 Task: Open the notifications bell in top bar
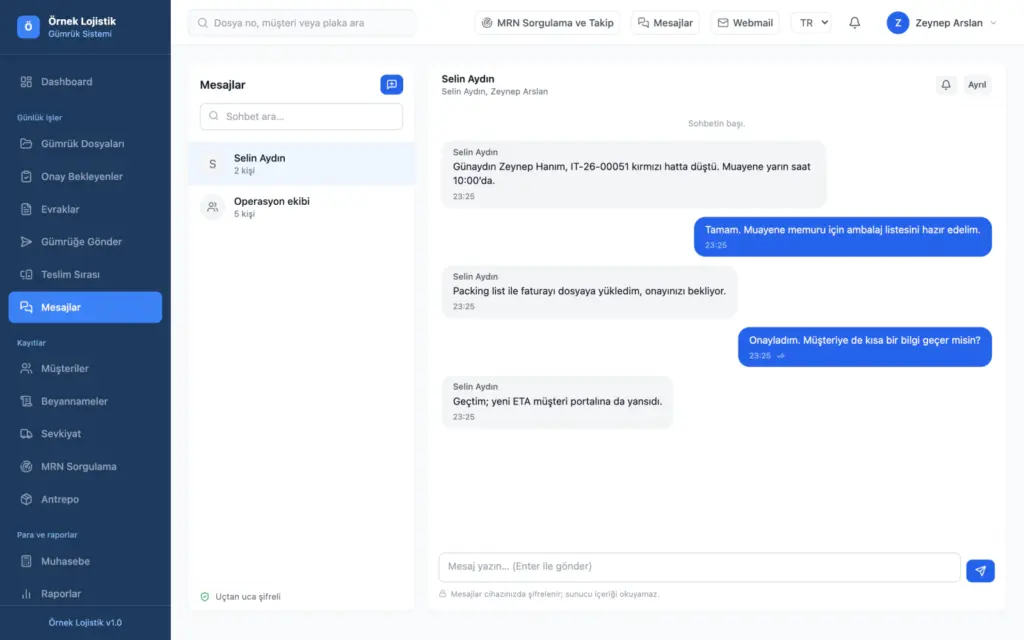854,23
